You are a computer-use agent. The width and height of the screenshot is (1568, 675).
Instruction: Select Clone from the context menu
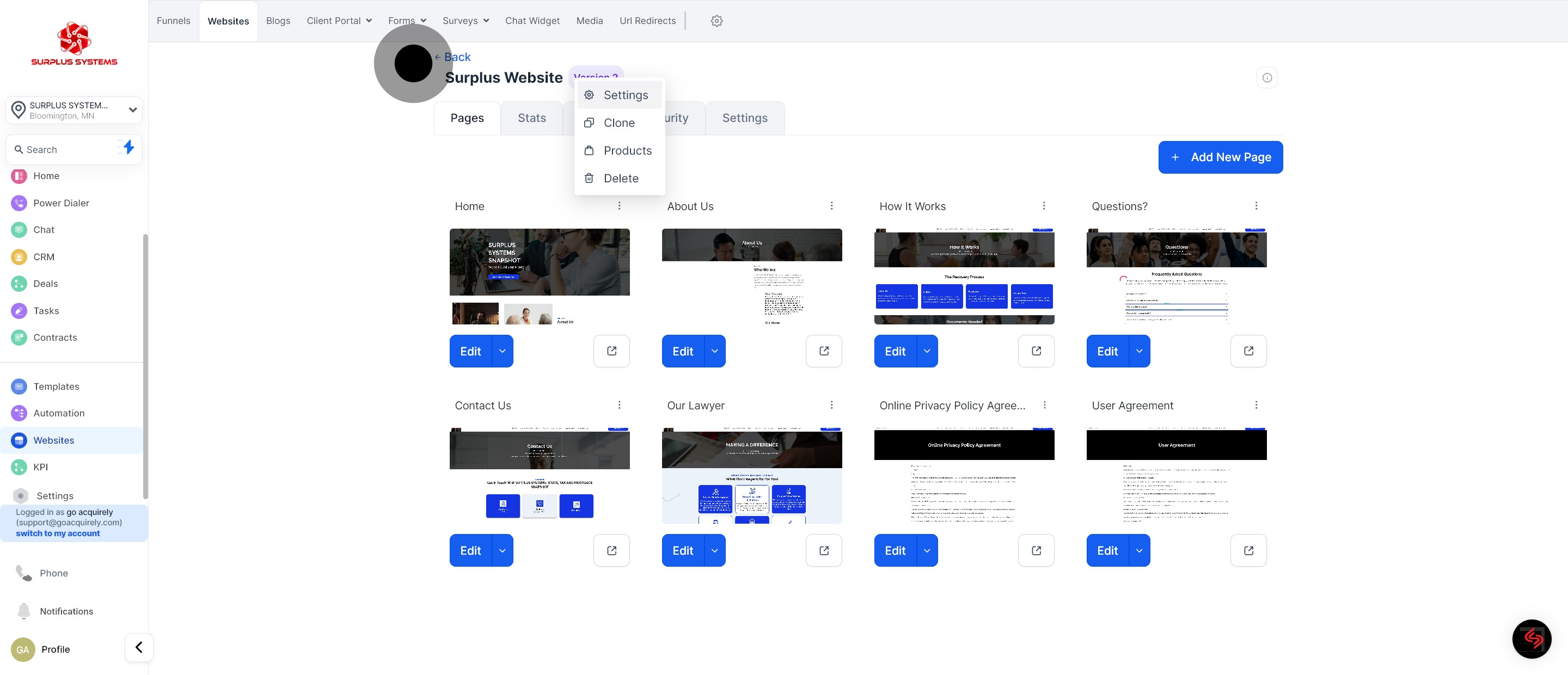tap(618, 123)
